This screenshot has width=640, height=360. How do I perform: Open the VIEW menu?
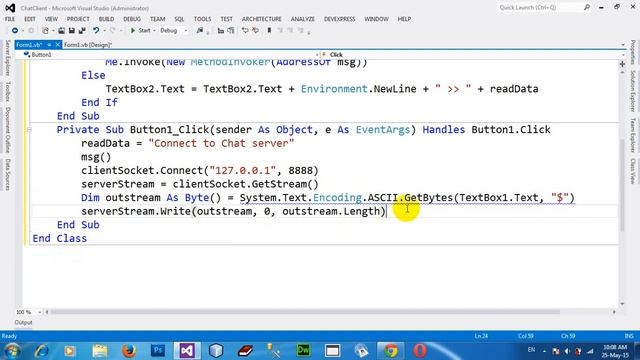coord(51,19)
